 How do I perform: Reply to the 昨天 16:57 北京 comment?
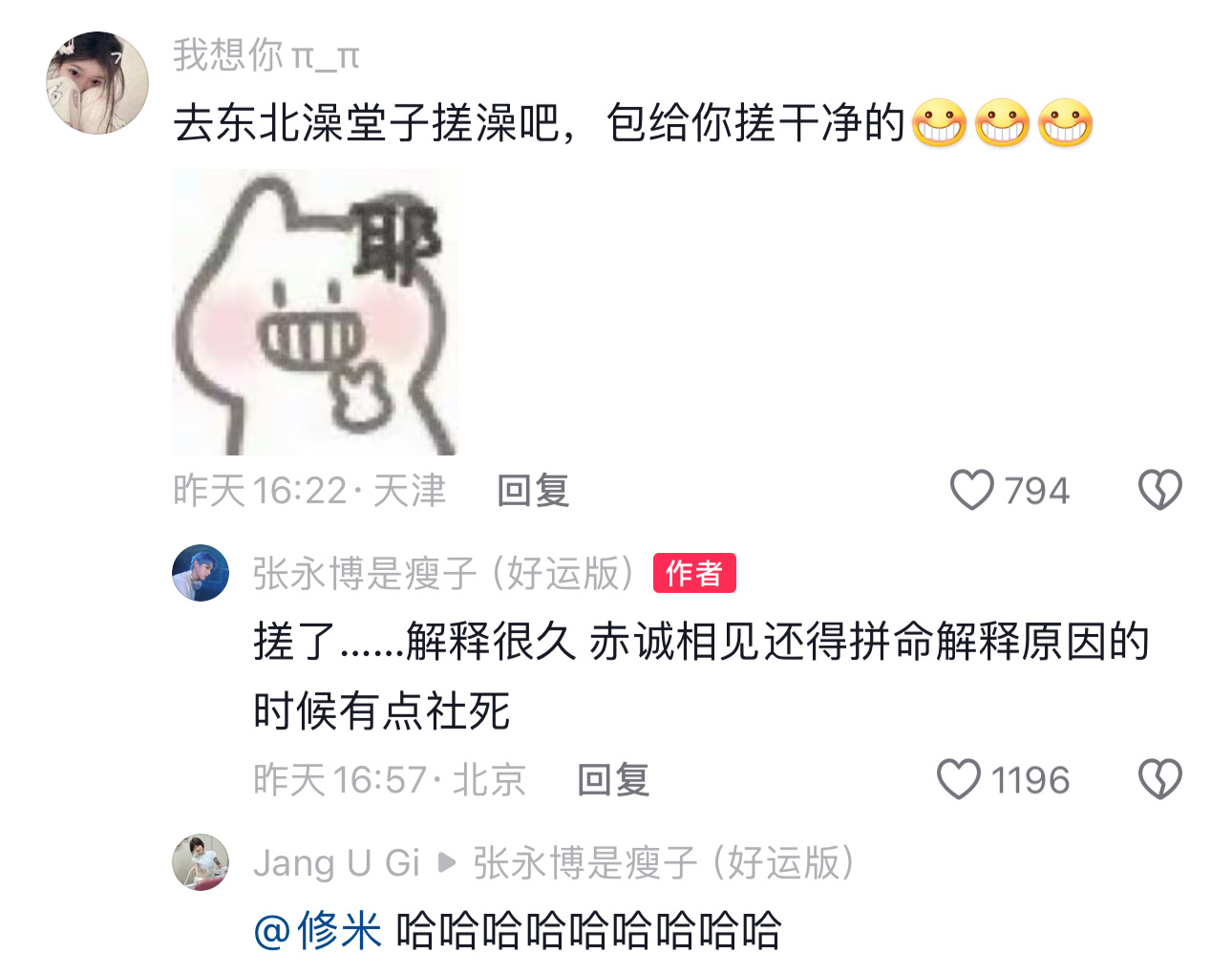click(613, 780)
